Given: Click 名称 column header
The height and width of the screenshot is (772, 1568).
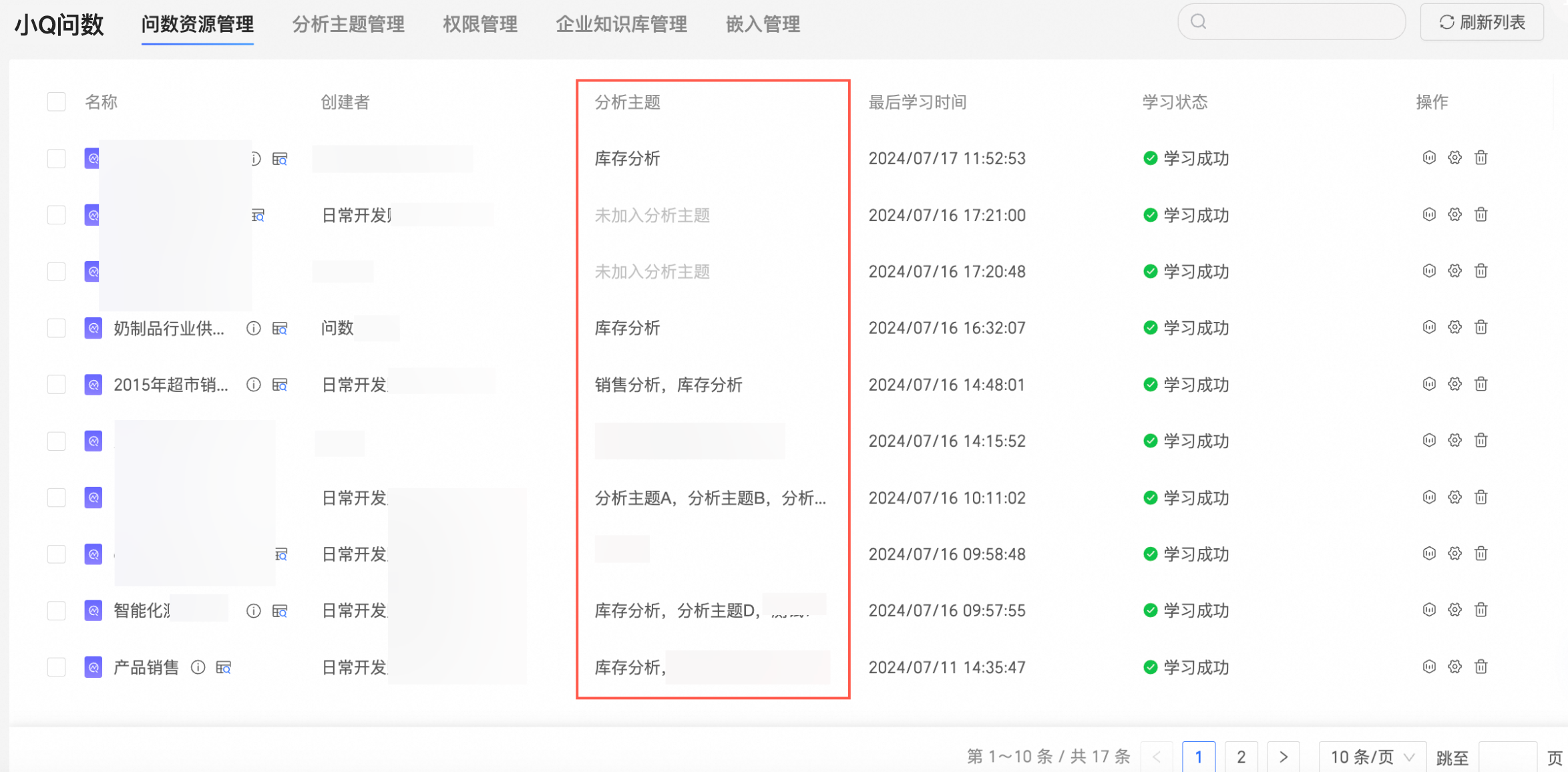Looking at the screenshot, I should [x=102, y=102].
